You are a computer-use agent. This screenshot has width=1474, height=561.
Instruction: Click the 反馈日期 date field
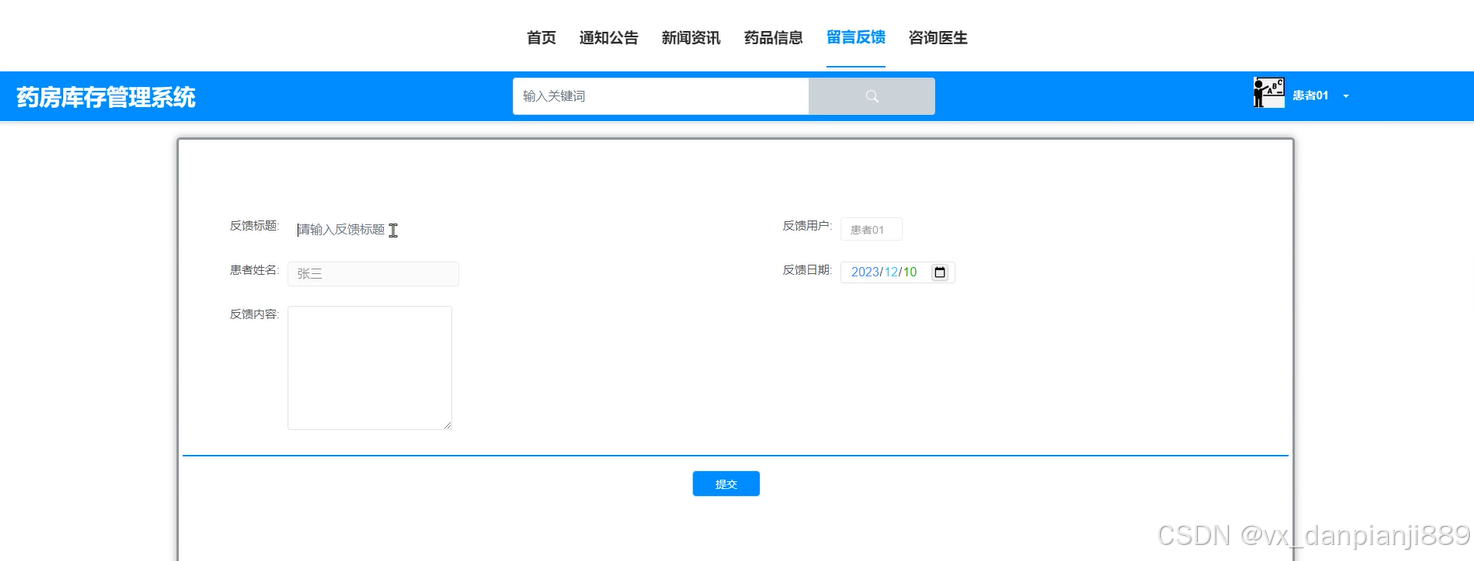[898, 272]
